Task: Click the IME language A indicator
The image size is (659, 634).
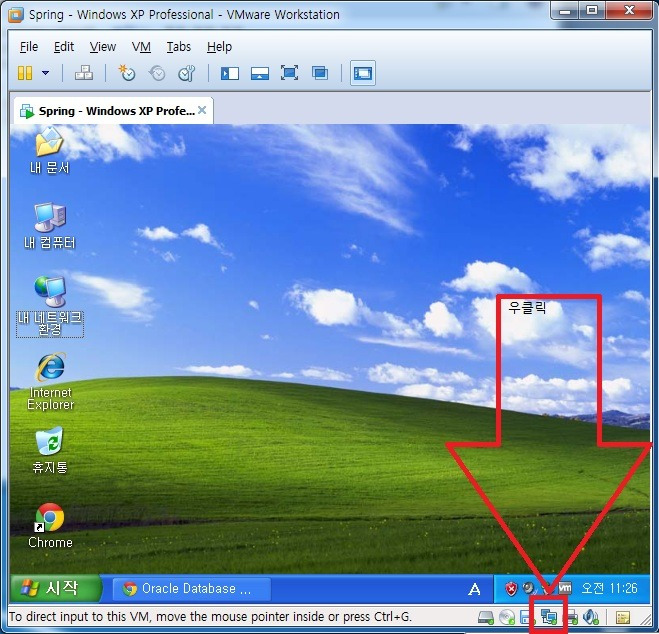Action: [474, 589]
